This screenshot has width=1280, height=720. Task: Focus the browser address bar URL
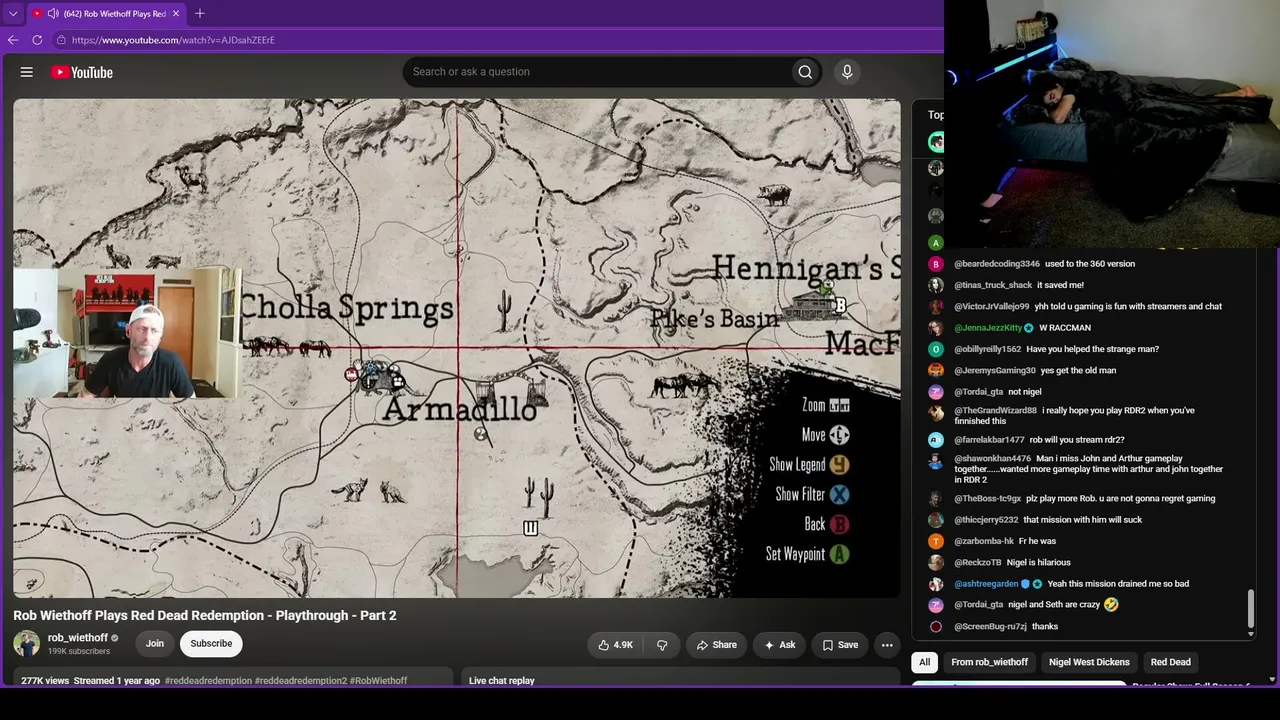coord(173,40)
